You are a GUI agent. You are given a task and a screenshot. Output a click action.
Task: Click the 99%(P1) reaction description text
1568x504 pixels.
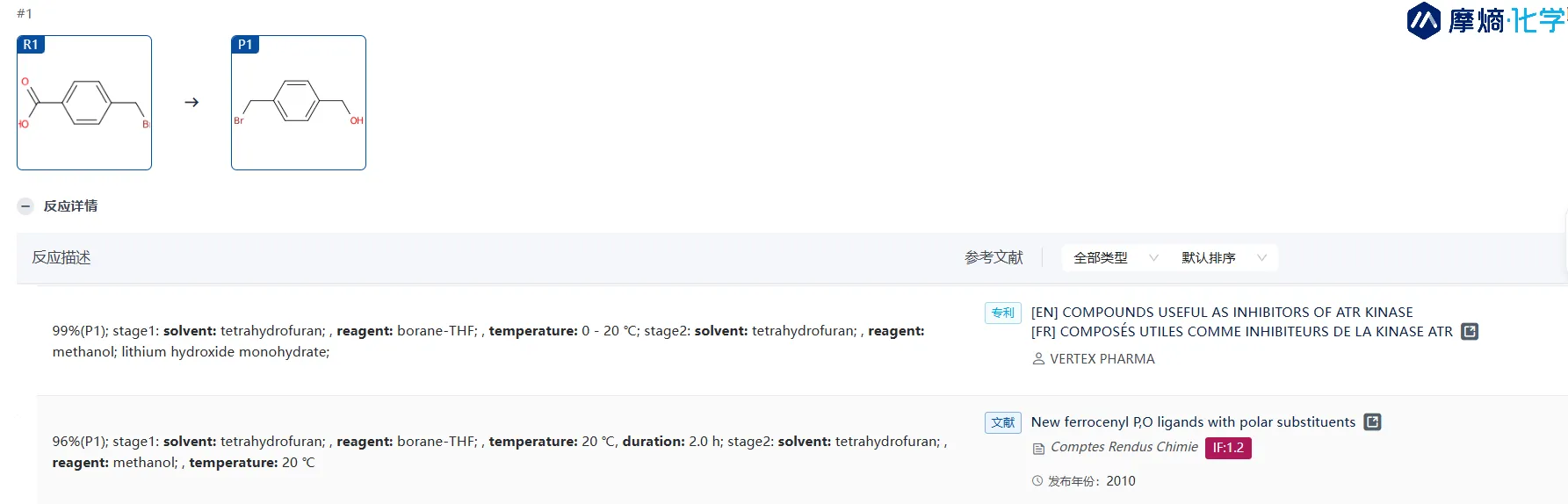[x=488, y=342]
